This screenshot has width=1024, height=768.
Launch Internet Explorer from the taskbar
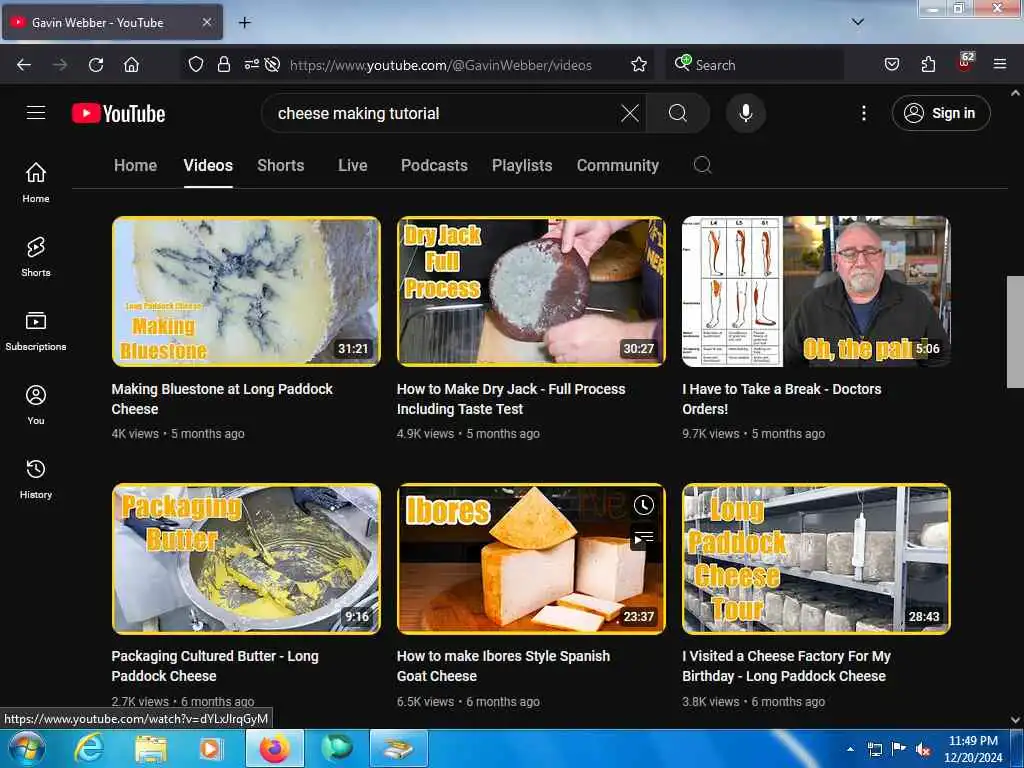point(89,748)
